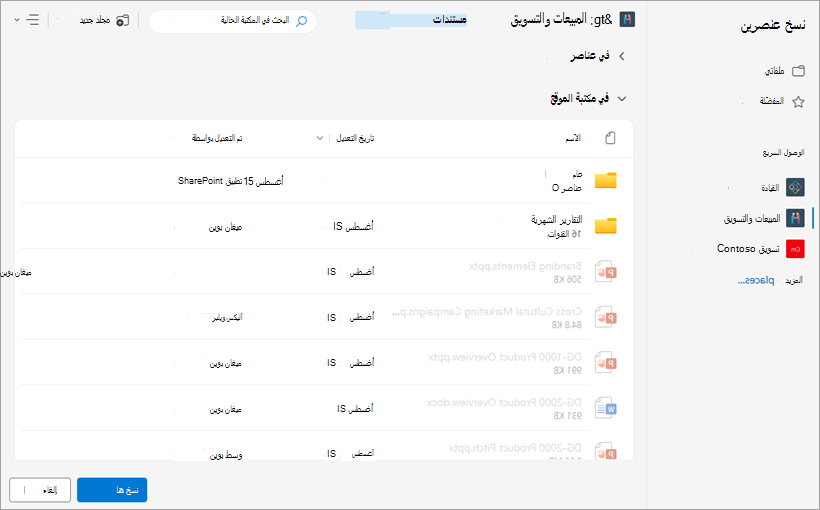Open the التقارير الشهرية folder icon
Screen dimensions: 820x510
coord(606,226)
